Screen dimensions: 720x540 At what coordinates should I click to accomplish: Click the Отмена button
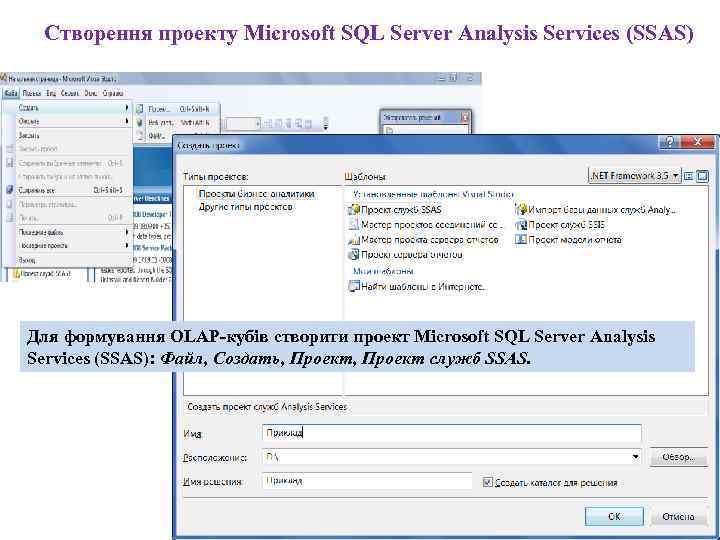pos(678,517)
